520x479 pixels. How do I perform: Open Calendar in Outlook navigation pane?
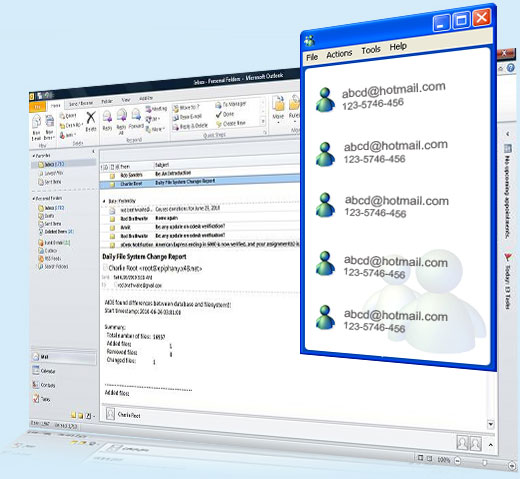[x=44, y=370]
